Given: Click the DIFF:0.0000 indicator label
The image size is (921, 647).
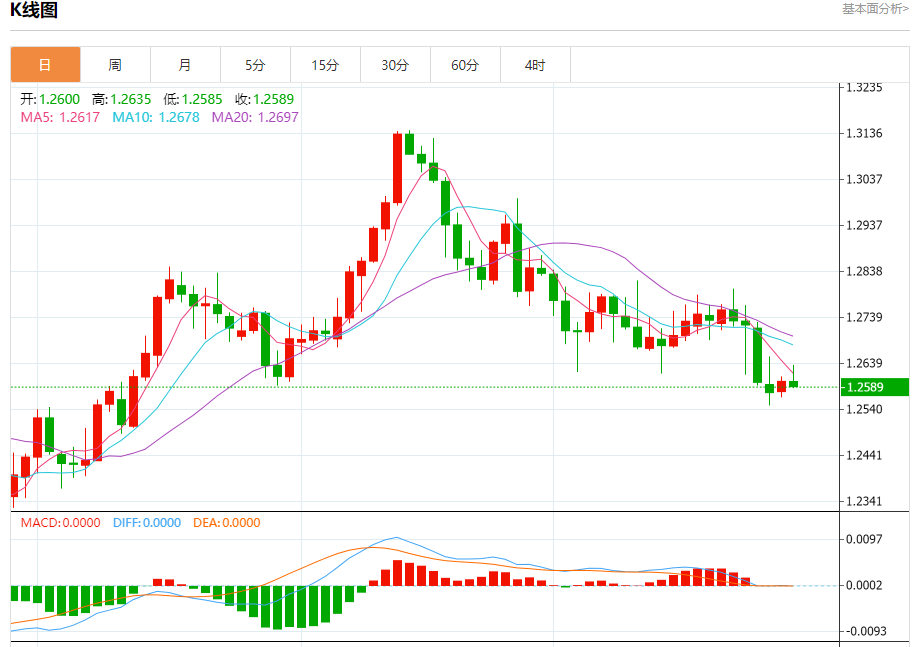Looking at the screenshot, I should pos(147,523).
